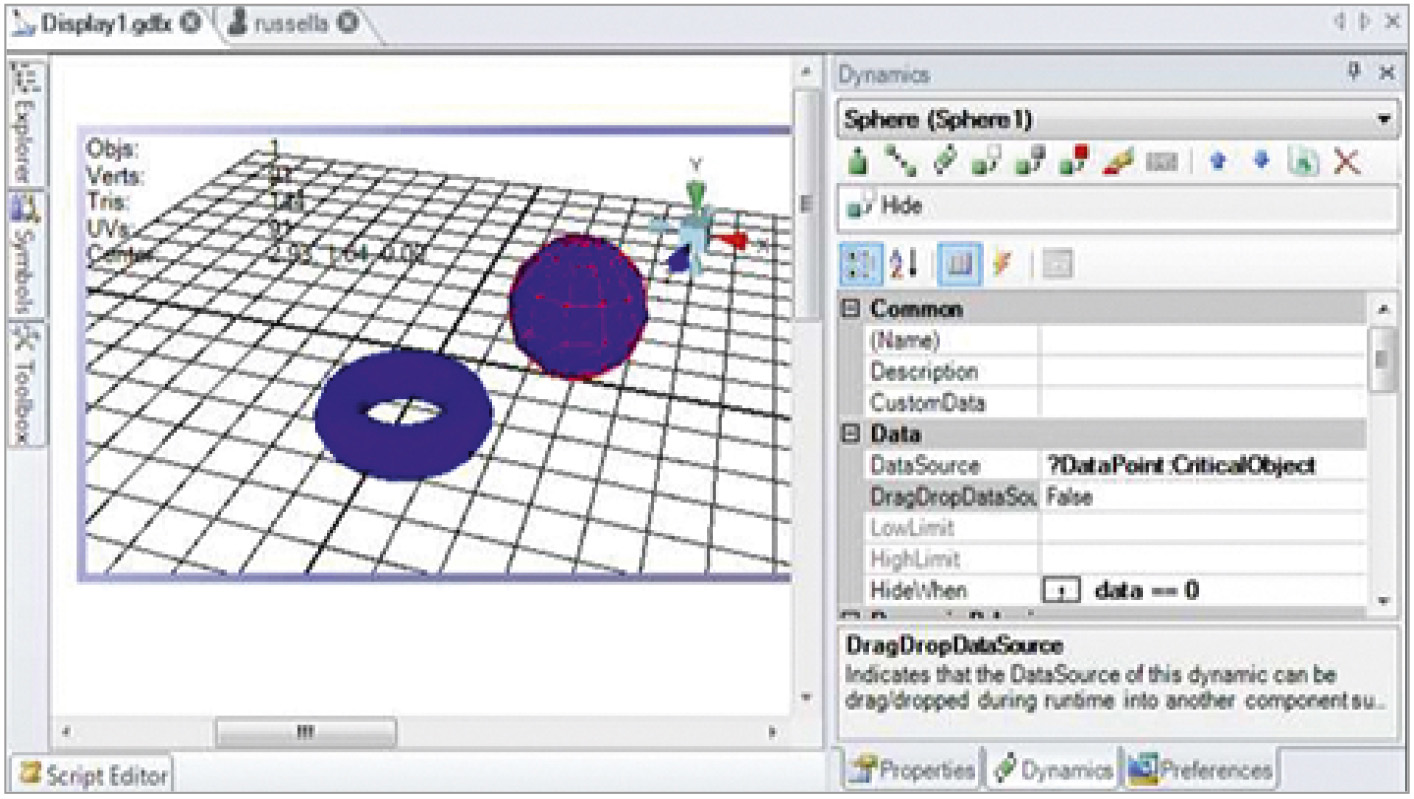The height and width of the screenshot is (799, 1414).
Task: Move the dynamic down with blue down arrow
Action: [x=1261, y=162]
